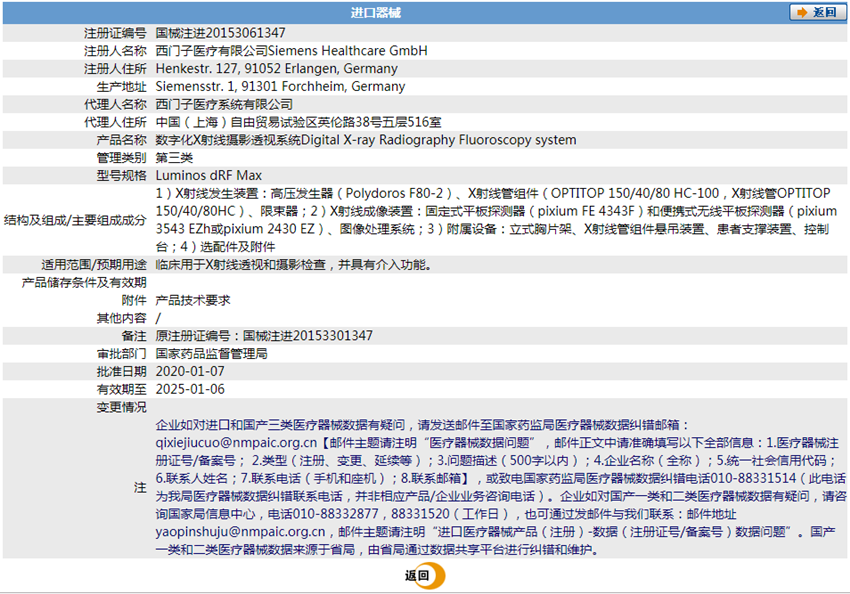Click the 产品储存条件及有效期 label
Image resolution: width=850 pixels, height=594 pixels.
[83, 282]
